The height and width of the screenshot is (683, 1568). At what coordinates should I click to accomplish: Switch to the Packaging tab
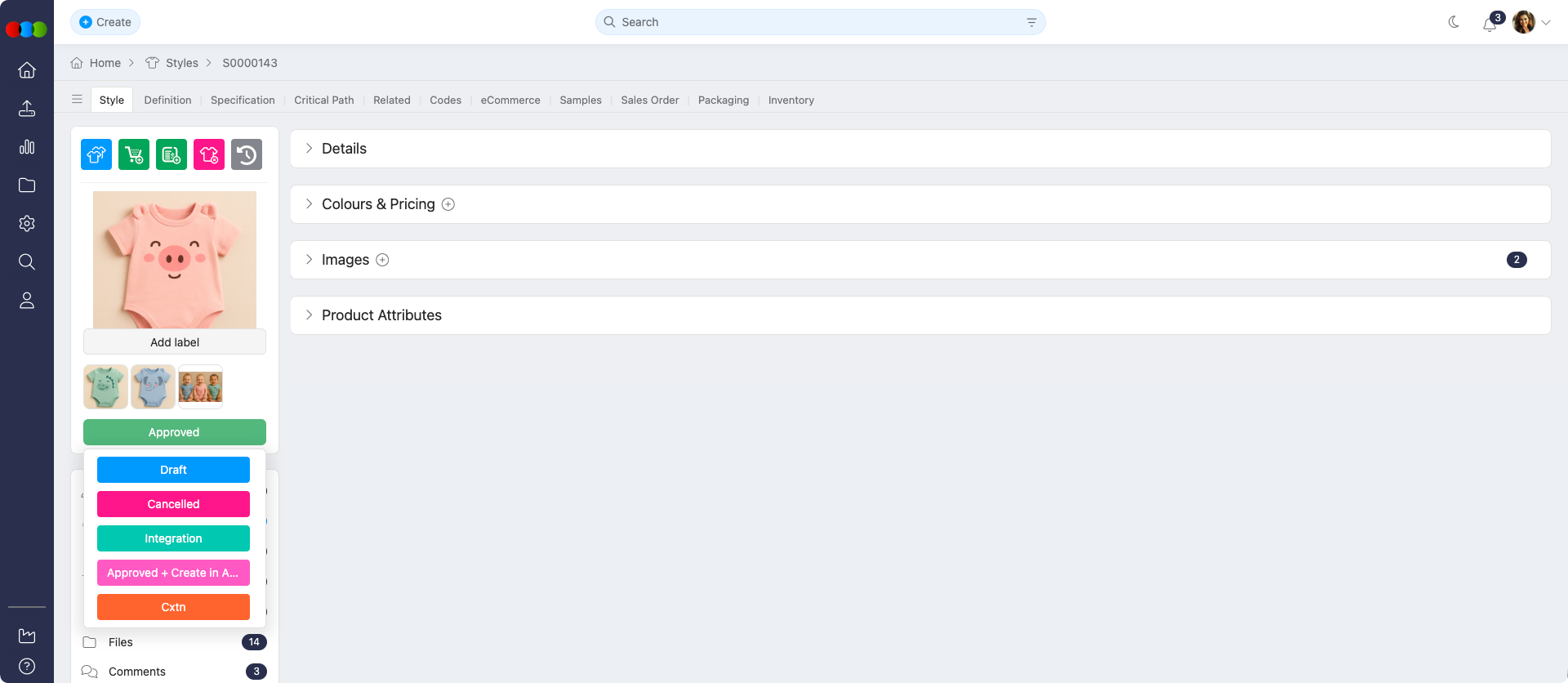pyautogui.click(x=724, y=100)
